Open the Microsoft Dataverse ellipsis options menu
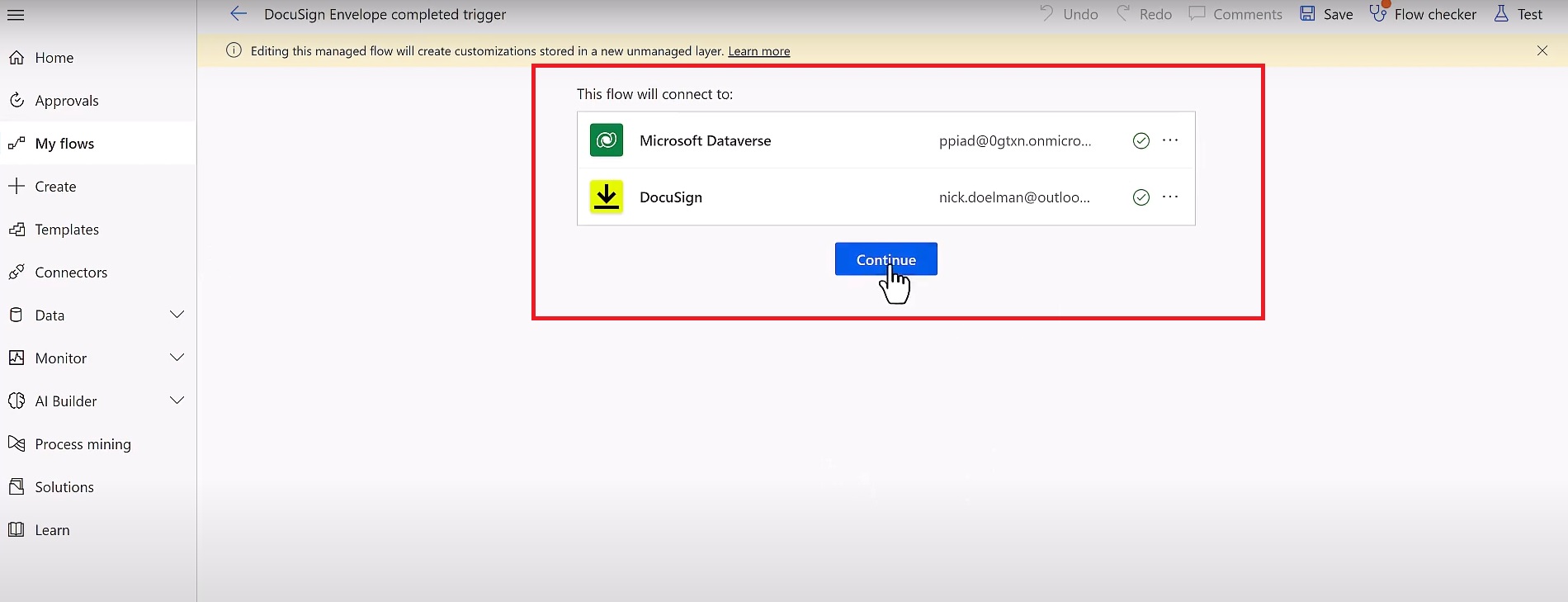 [1170, 140]
